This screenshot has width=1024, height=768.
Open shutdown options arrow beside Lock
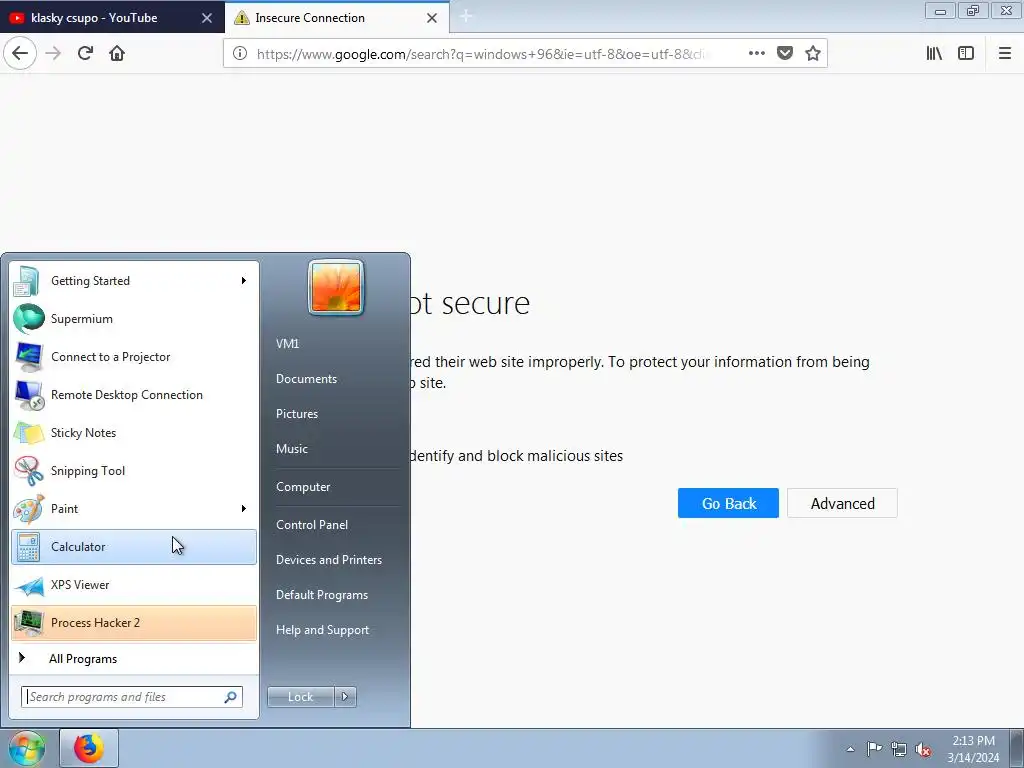coord(345,697)
